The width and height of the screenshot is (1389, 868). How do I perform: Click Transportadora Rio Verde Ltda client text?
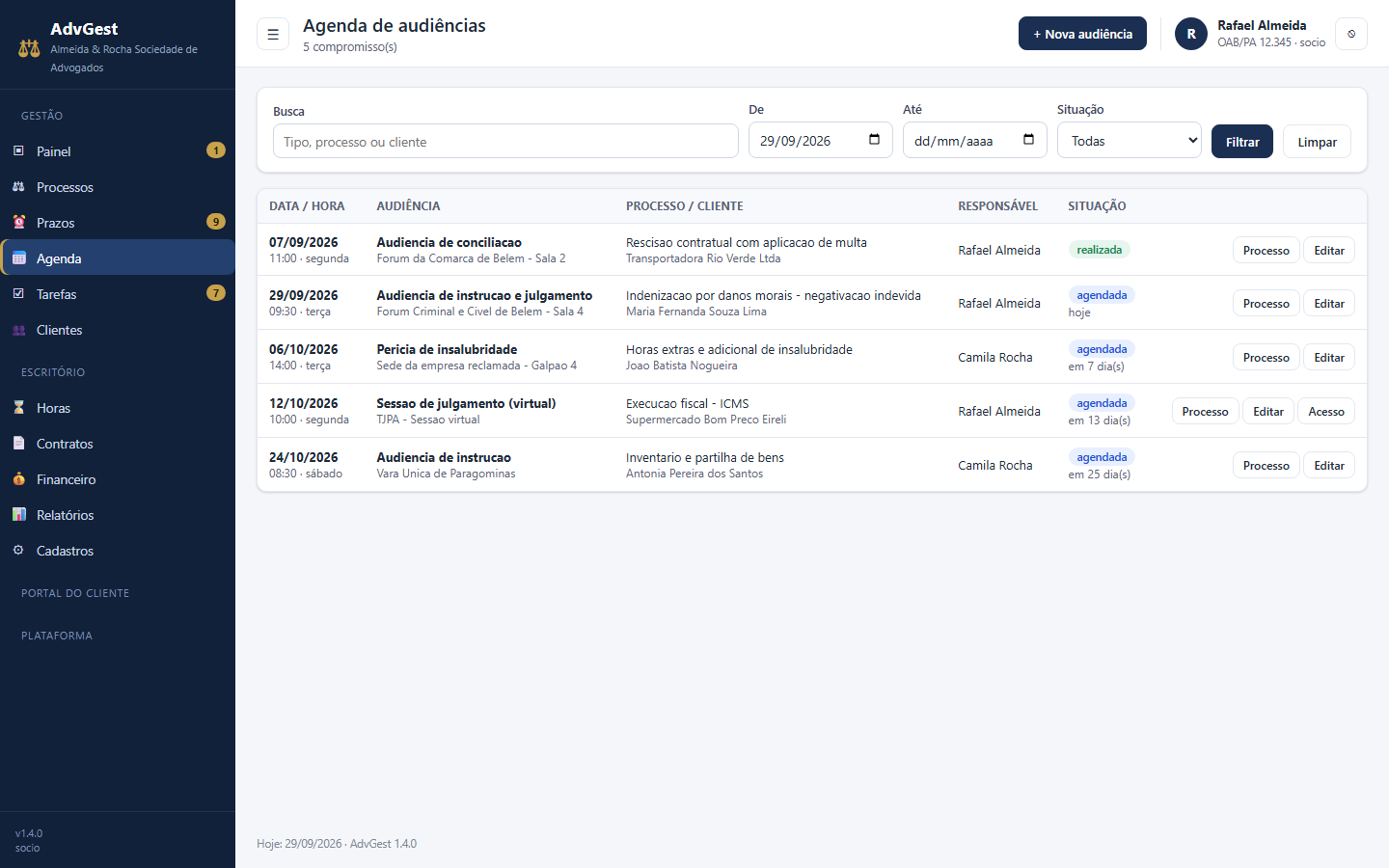(703, 258)
